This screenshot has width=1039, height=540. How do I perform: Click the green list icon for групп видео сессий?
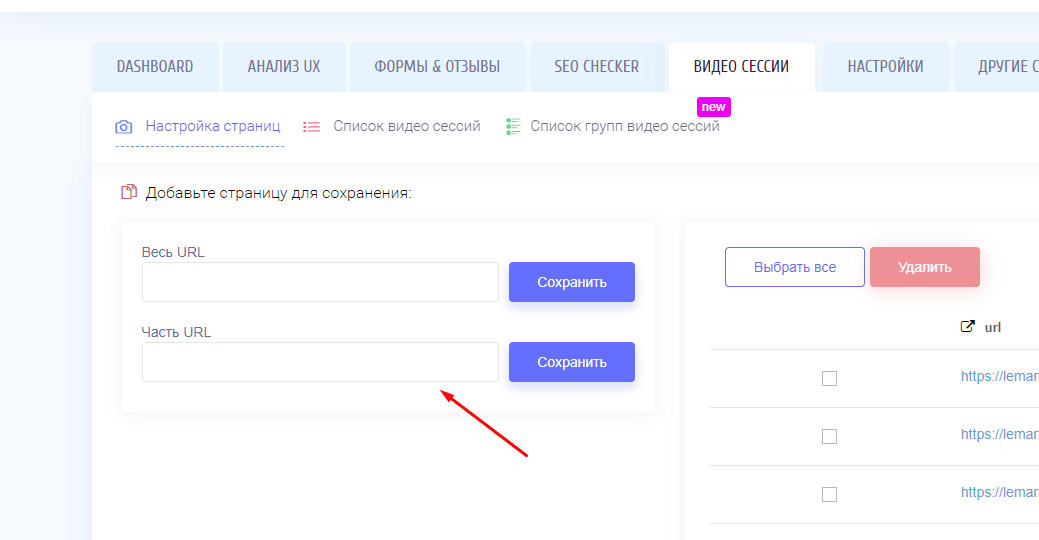tap(514, 127)
